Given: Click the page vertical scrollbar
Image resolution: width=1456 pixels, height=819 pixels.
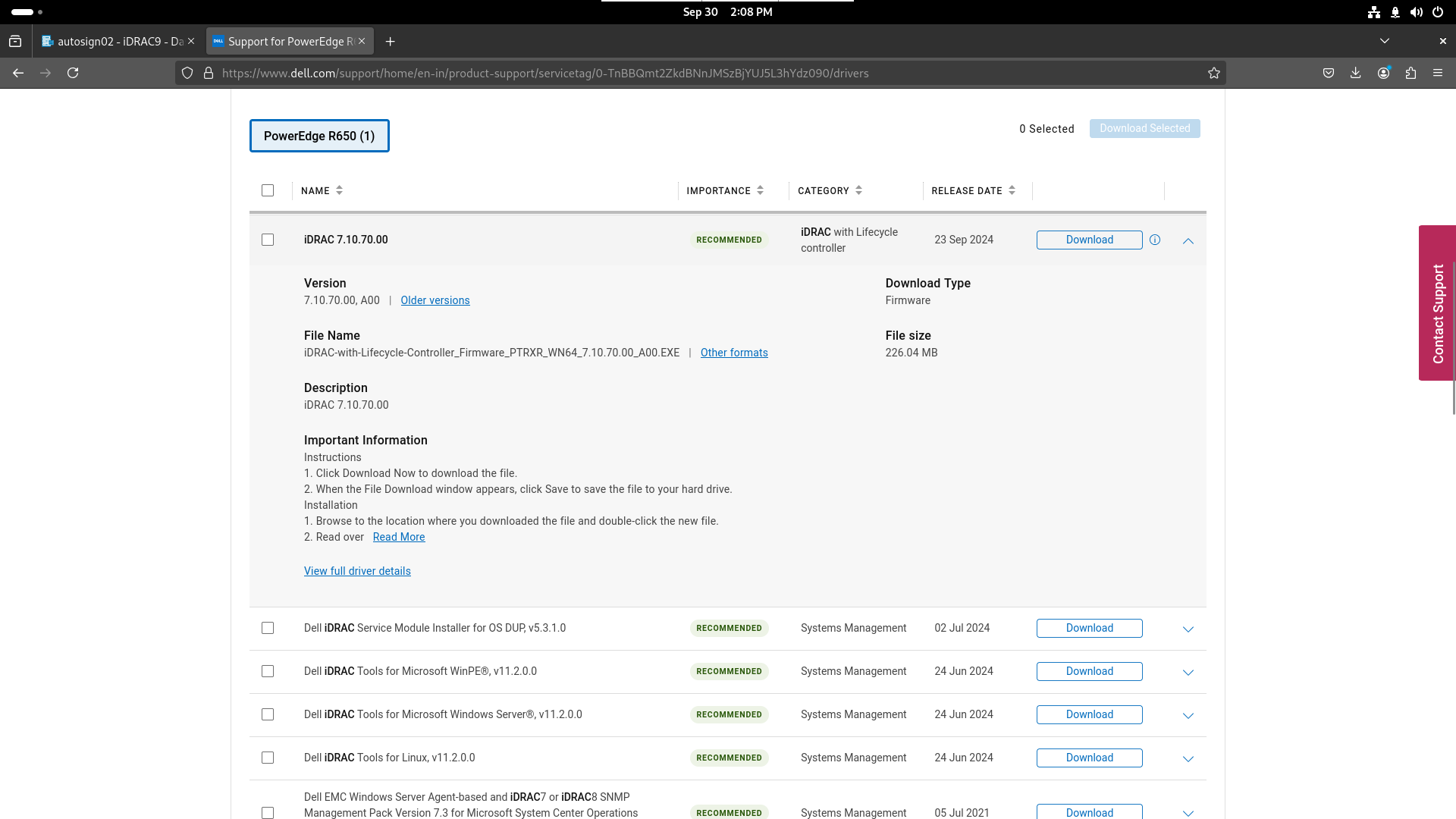Looking at the screenshot, I should coord(1454,337).
